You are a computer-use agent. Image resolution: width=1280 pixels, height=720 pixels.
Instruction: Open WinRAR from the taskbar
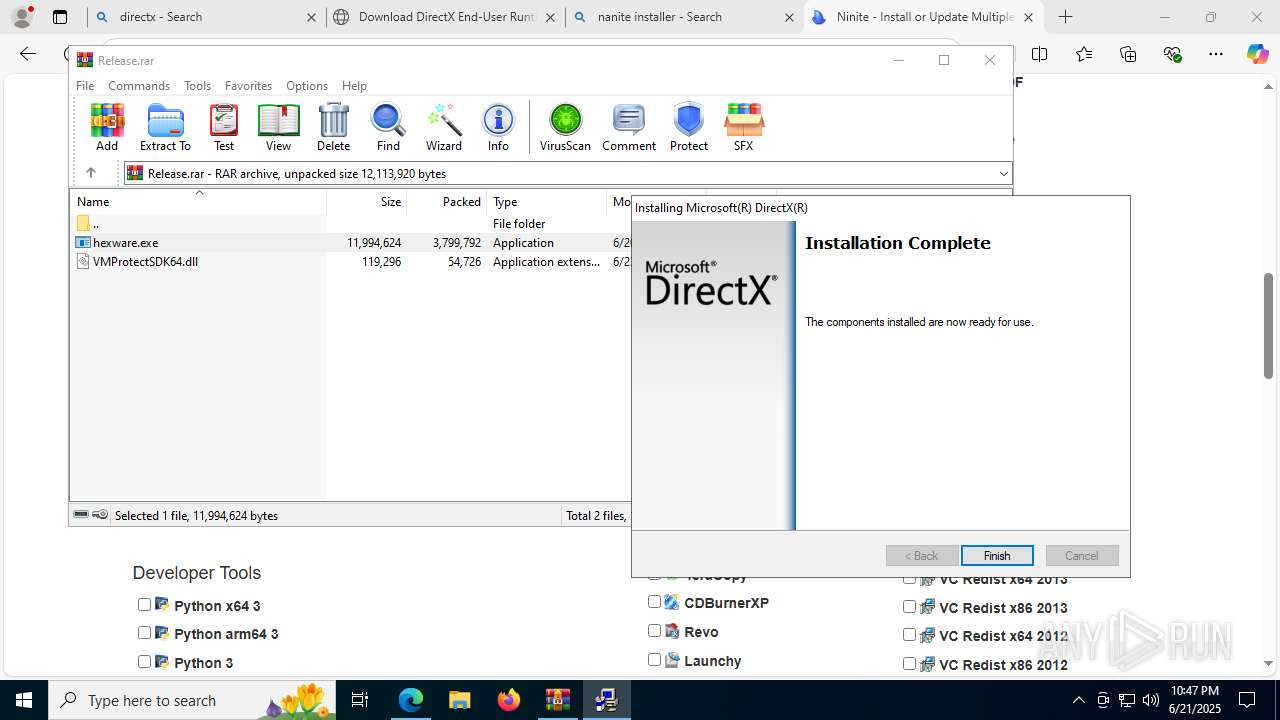coord(557,700)
